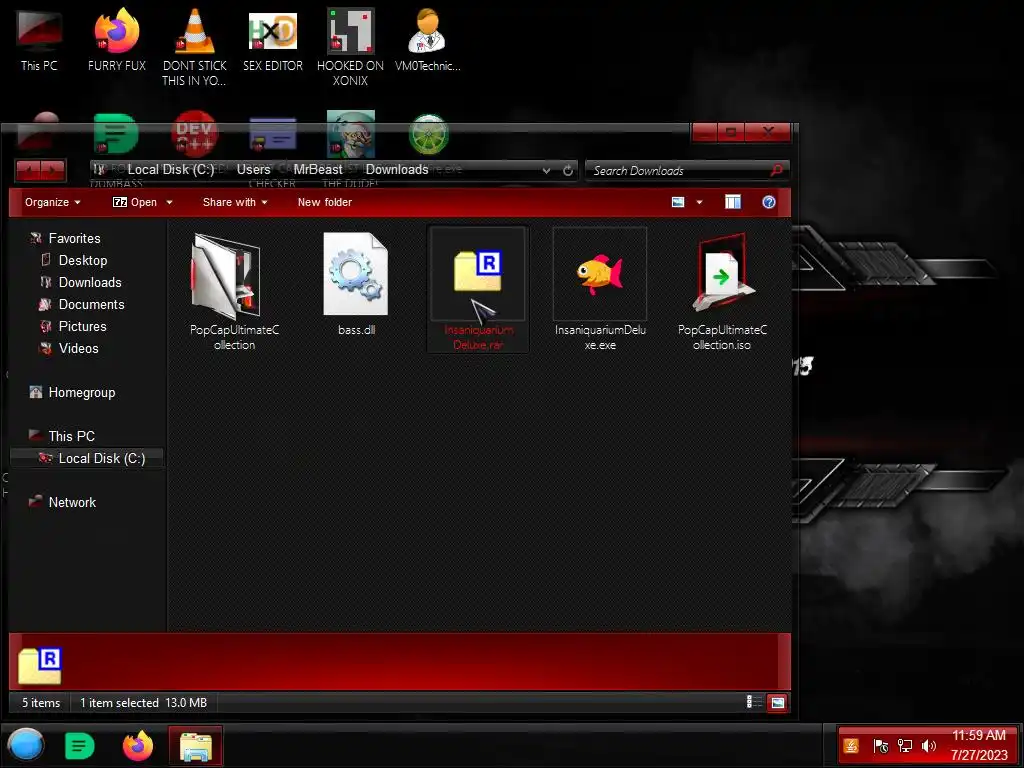
Task: Create a New folder
Action: (325, 202)
